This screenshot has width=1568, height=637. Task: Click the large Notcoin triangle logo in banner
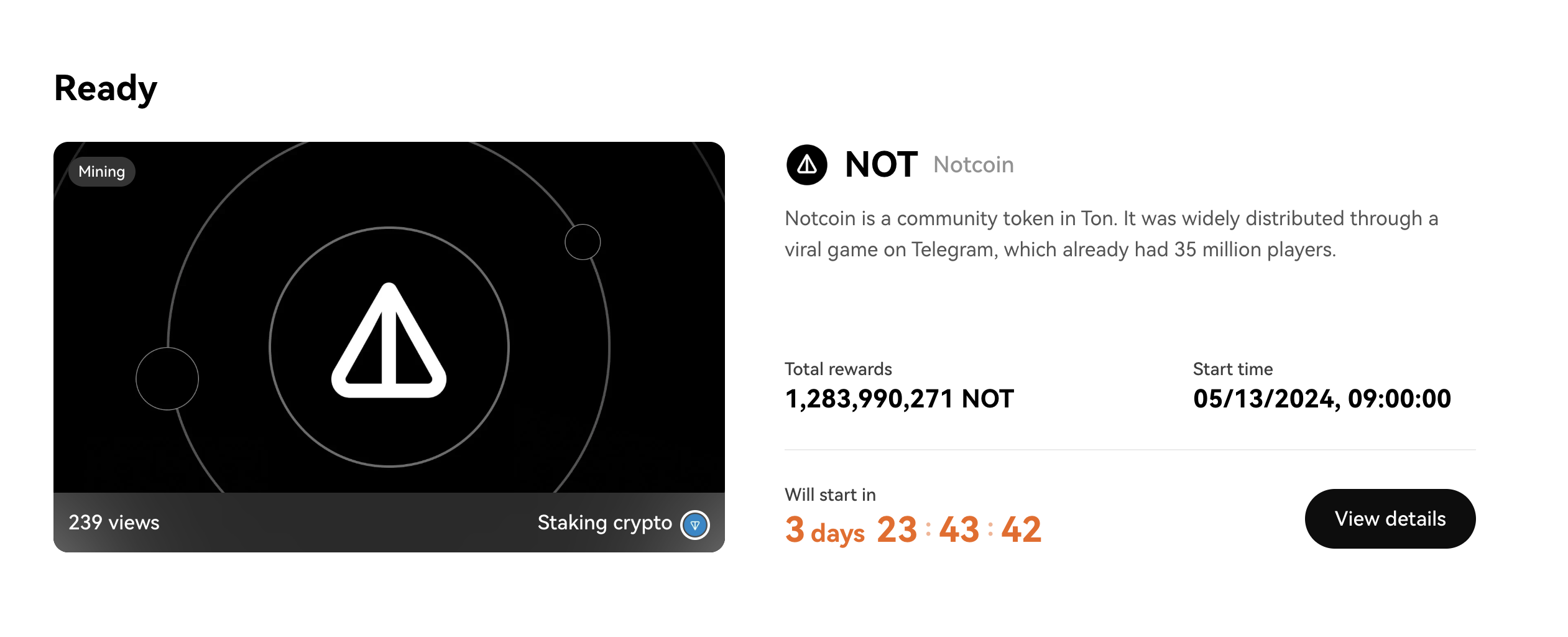[389, 342]
